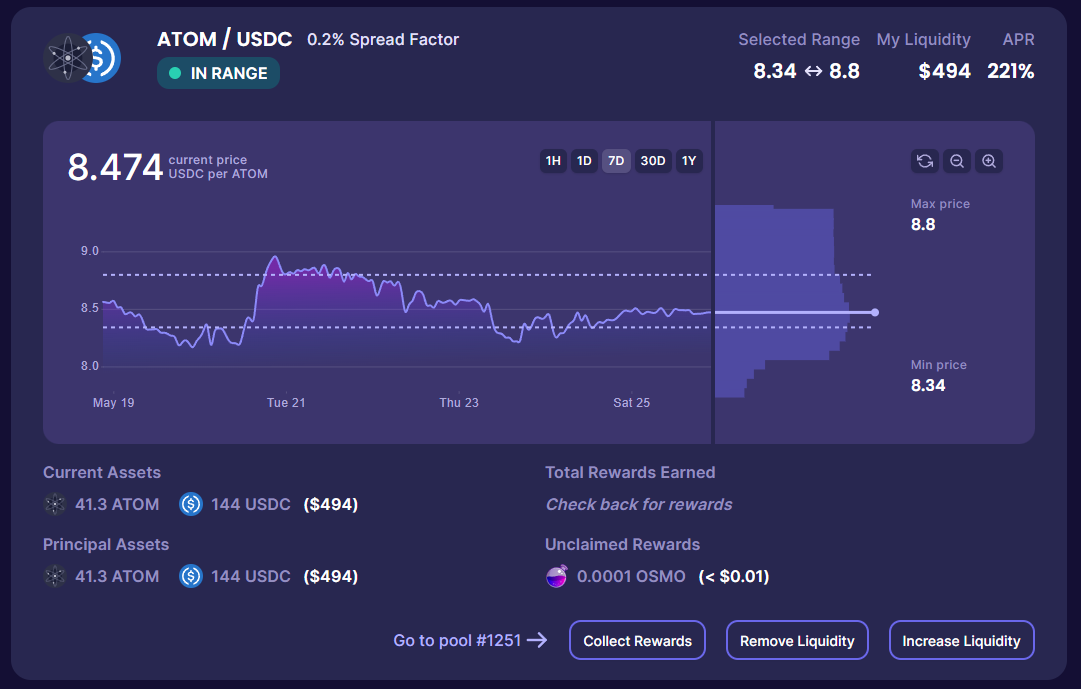Zoom in the liquidity depth chart
This screenshot has height=689, width=1081.
tap(989, 161)
